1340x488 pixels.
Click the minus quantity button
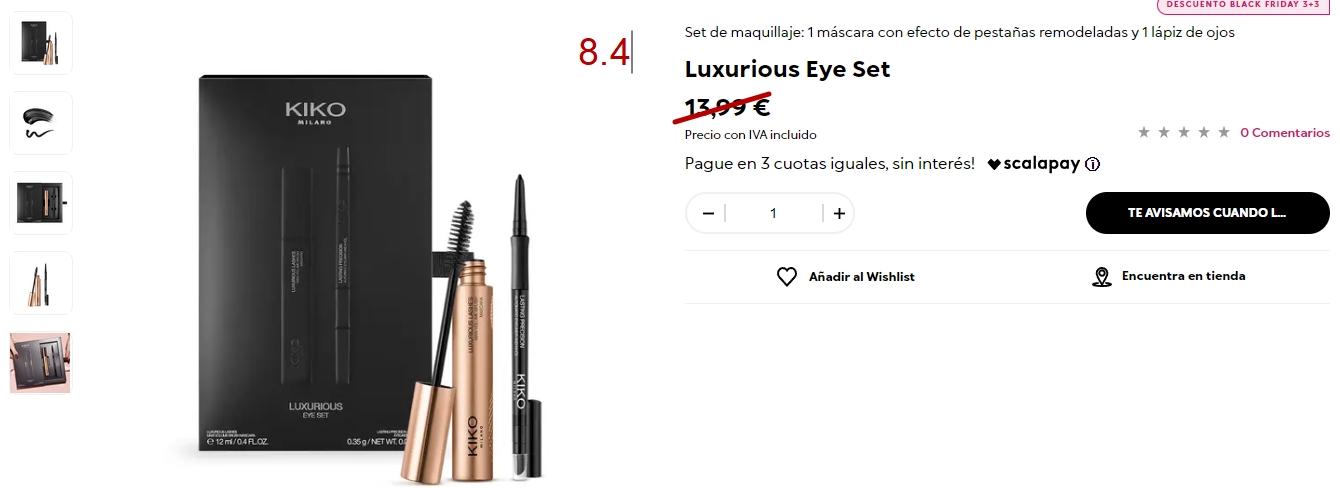(x=708, y=213)
